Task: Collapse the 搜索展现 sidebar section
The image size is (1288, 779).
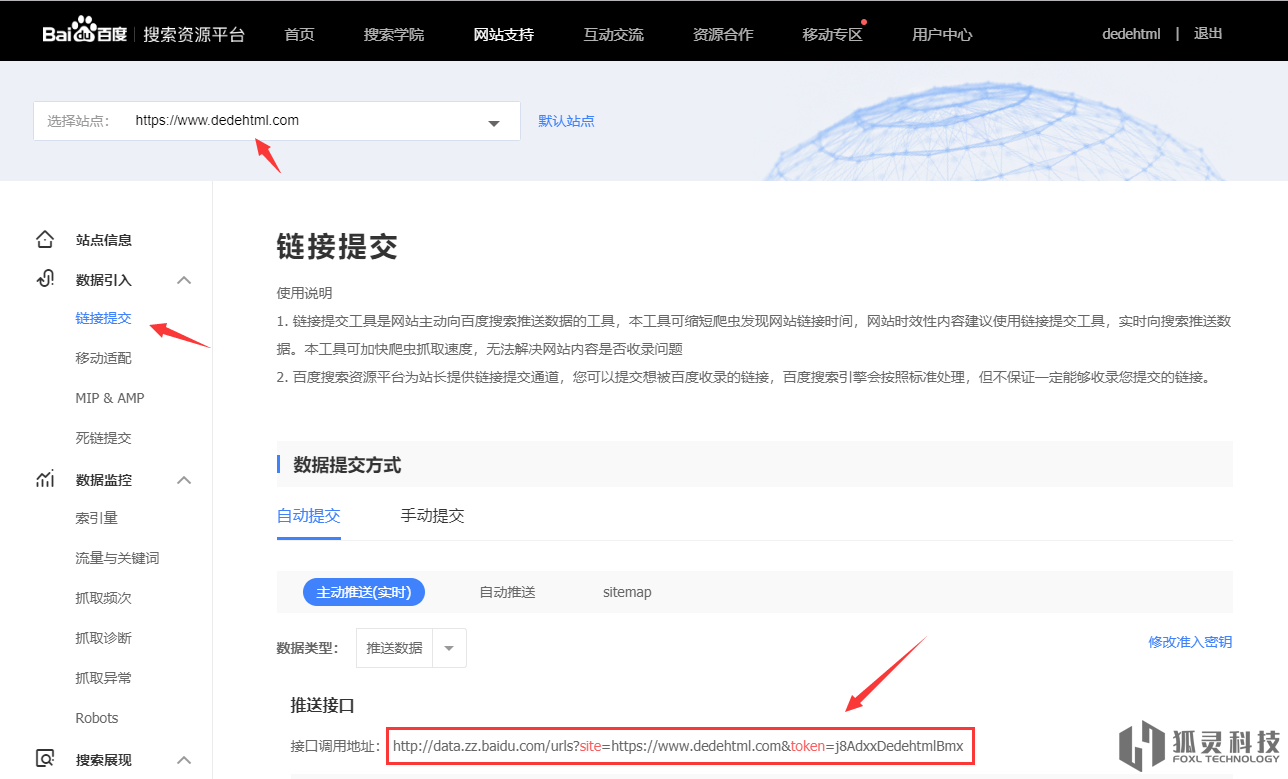Action: (184, 760)
